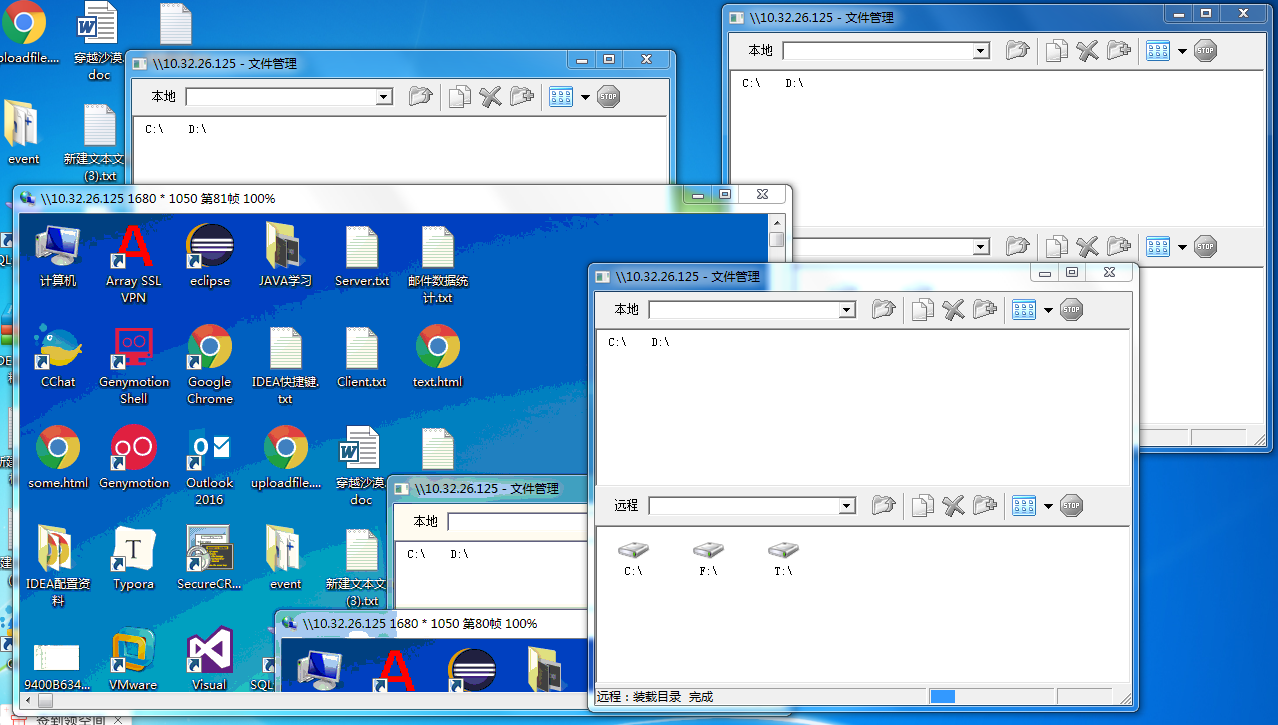Select the remote T:\ drive
The image size is (1278, 725).
(783, 559)
